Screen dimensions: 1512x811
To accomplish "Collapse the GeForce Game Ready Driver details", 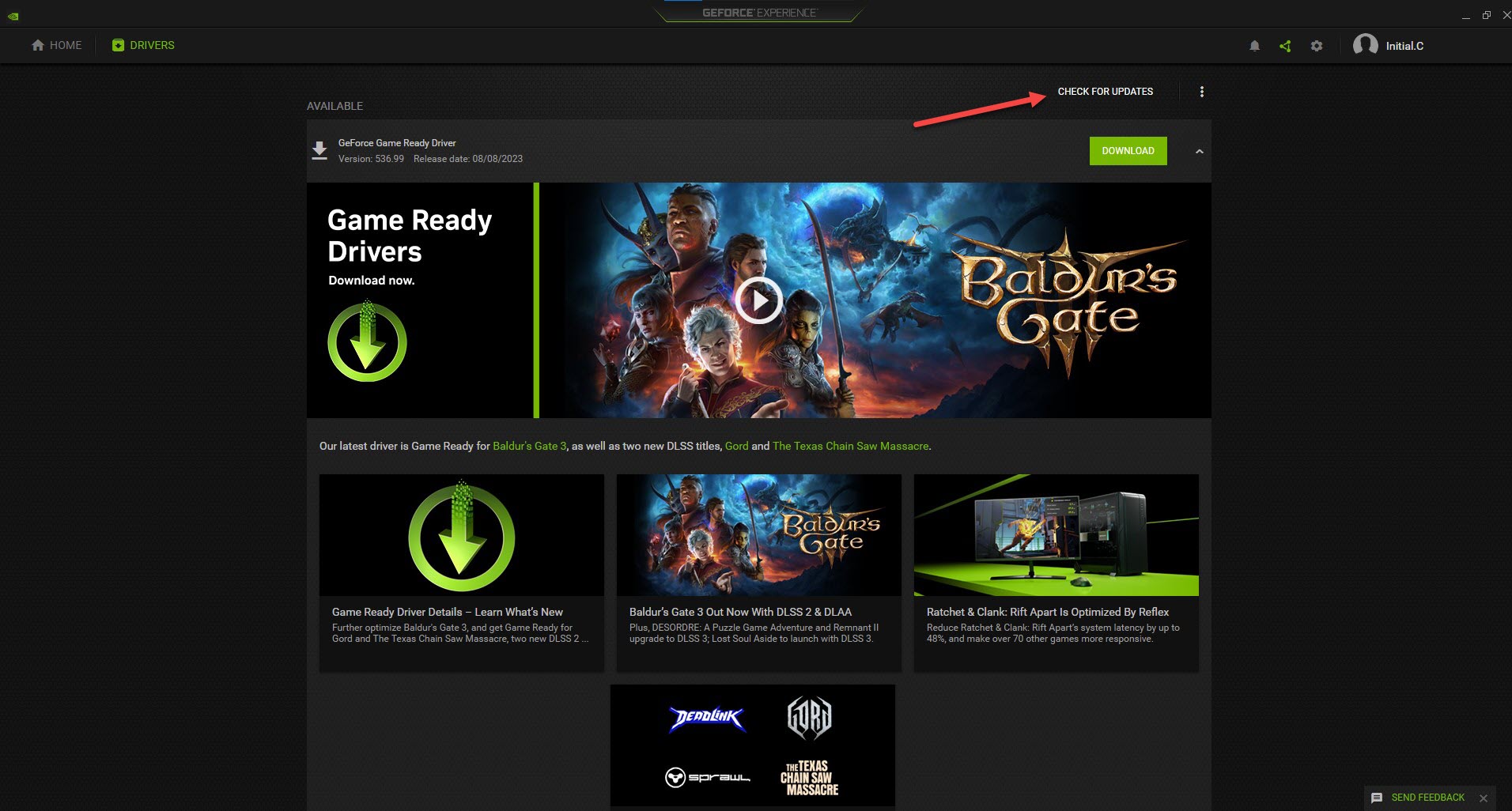I will click(x=1200, y=151).
